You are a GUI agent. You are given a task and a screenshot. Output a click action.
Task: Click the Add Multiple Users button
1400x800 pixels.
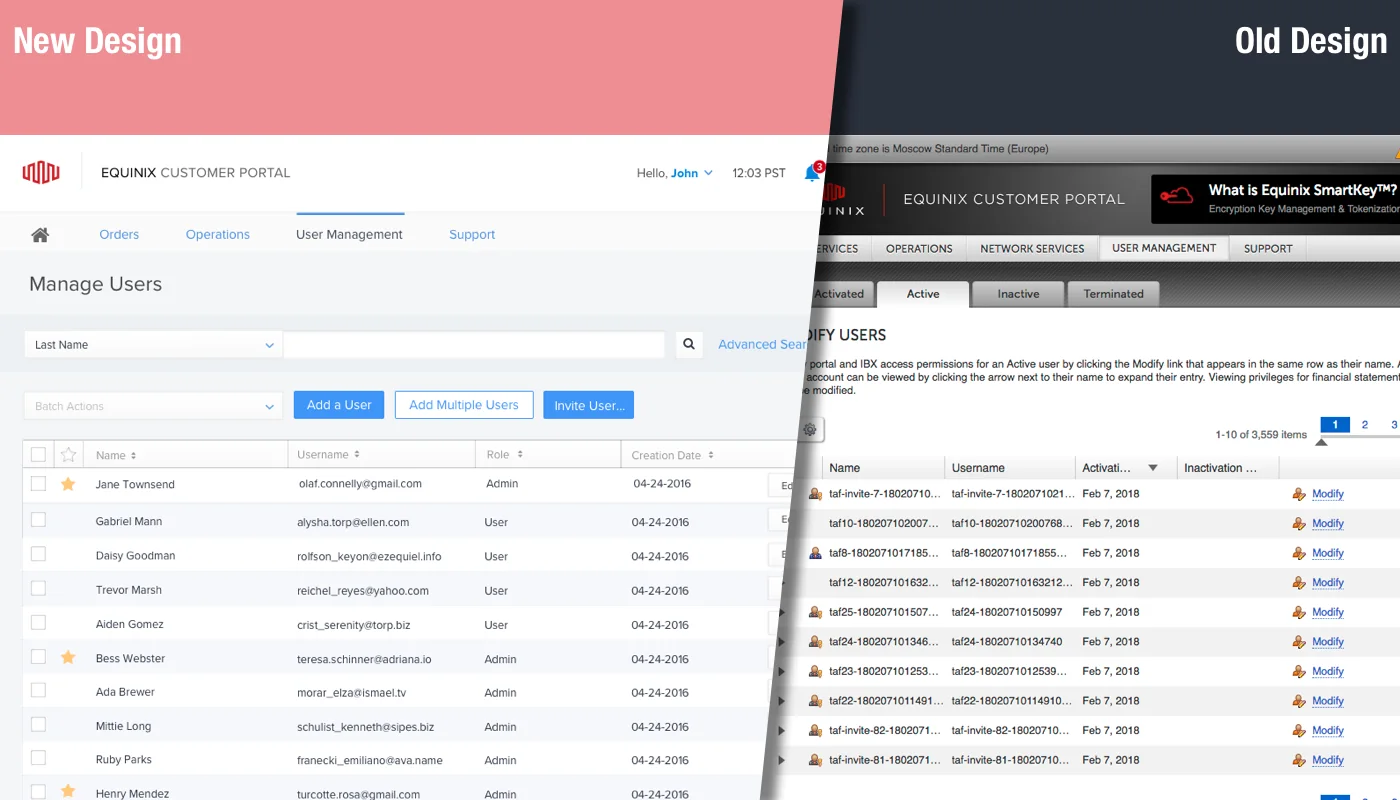(x=464, y=405)
